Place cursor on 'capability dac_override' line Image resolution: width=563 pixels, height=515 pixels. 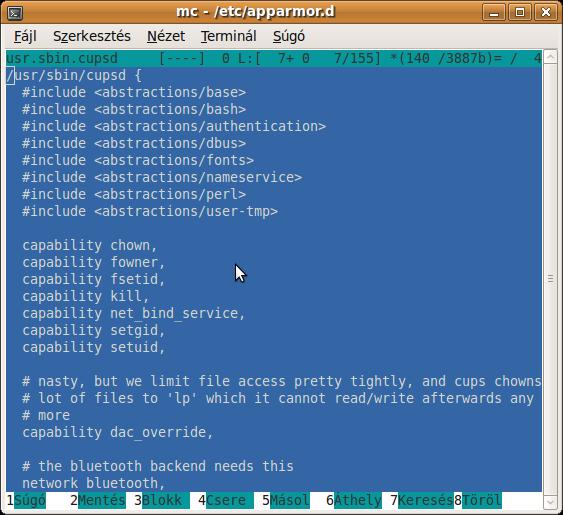pos(118,432)
